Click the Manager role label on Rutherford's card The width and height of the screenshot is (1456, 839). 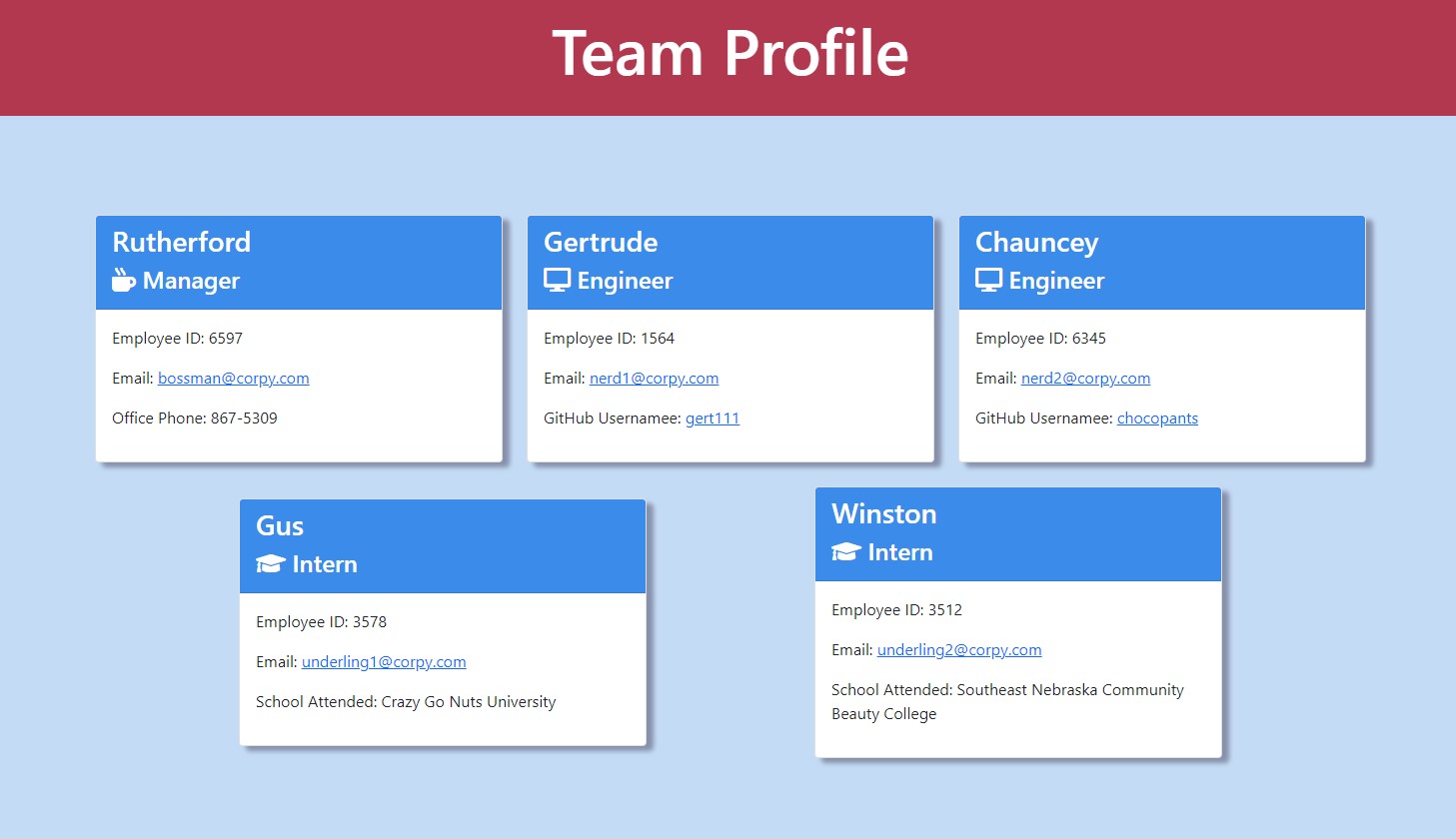(189, 281)
